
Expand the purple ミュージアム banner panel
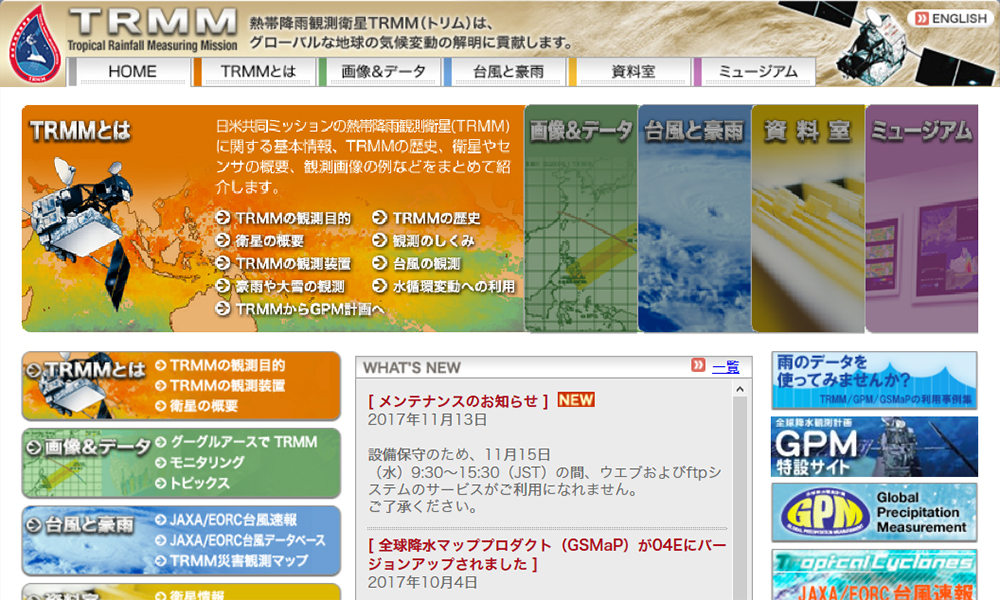tap(922, 218)
